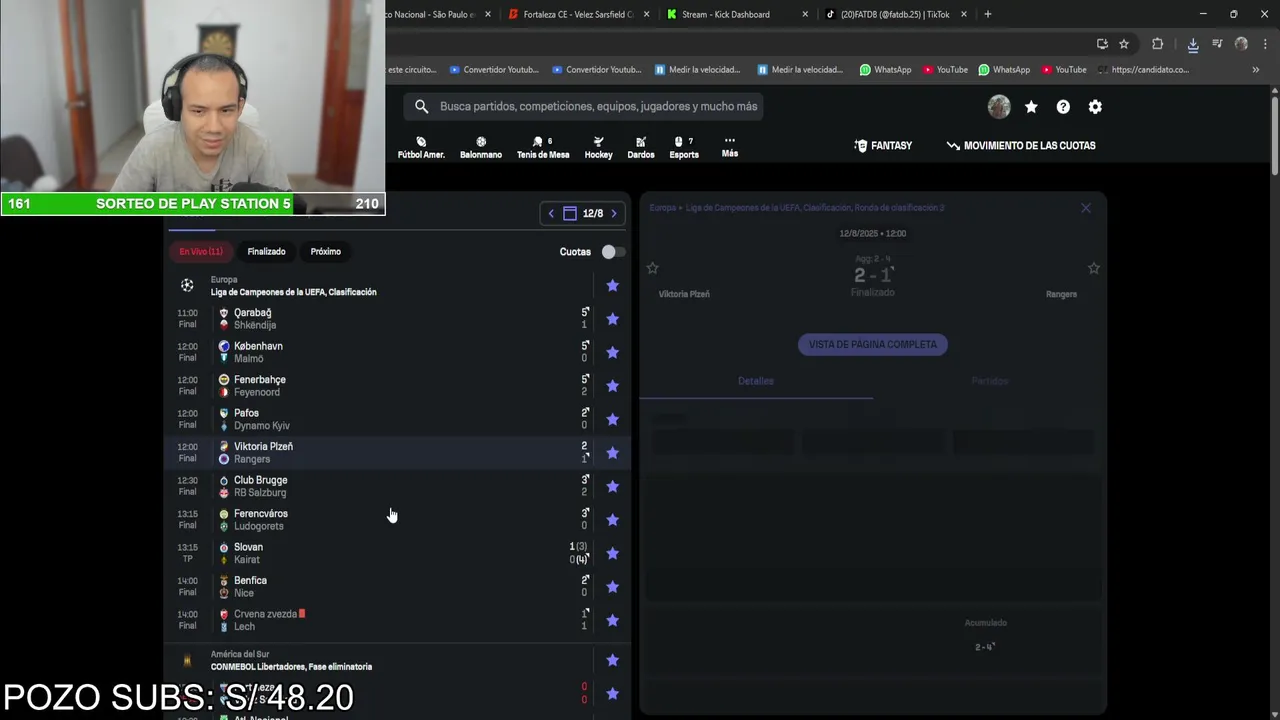Open the WhatsApp bookmark next to Medir la velocidad
The image size is (1280, 720).
pos(885,70)
